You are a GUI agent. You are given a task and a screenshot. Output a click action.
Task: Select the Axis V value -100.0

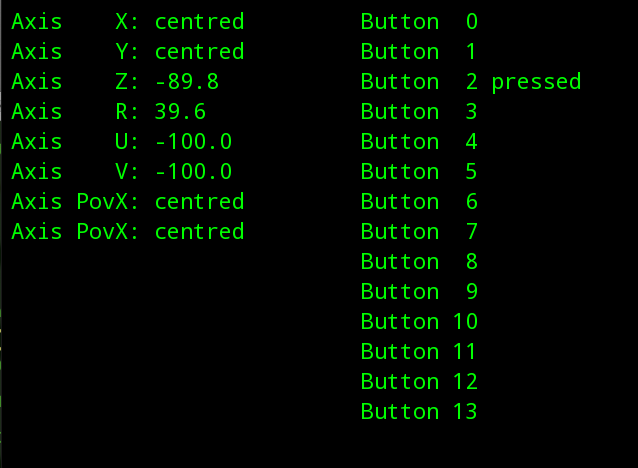tap(193, 171)
